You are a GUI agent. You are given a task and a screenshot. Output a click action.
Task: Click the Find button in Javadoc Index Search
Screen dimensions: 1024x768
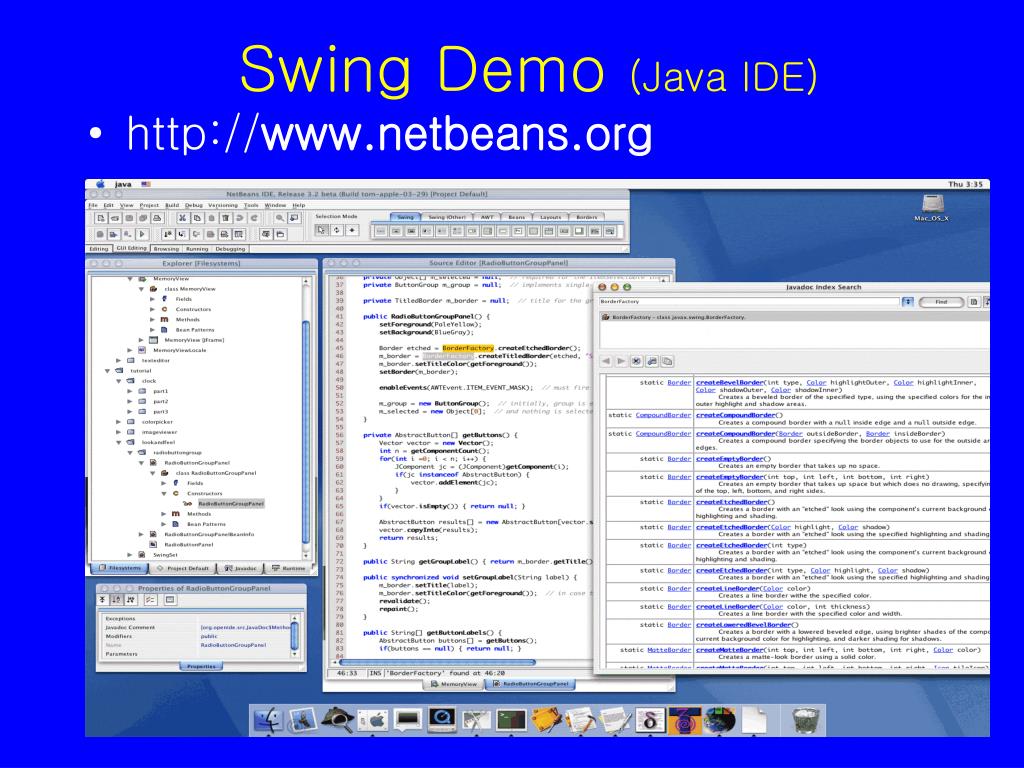click(941, 302)
